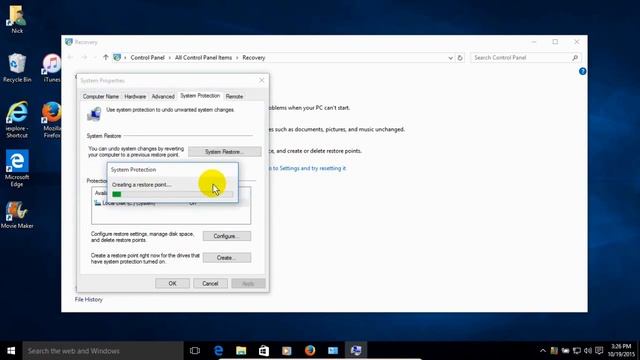This screenshot has height=360, width=640.
Task: Click the Configure button
Action: [227, 236]
